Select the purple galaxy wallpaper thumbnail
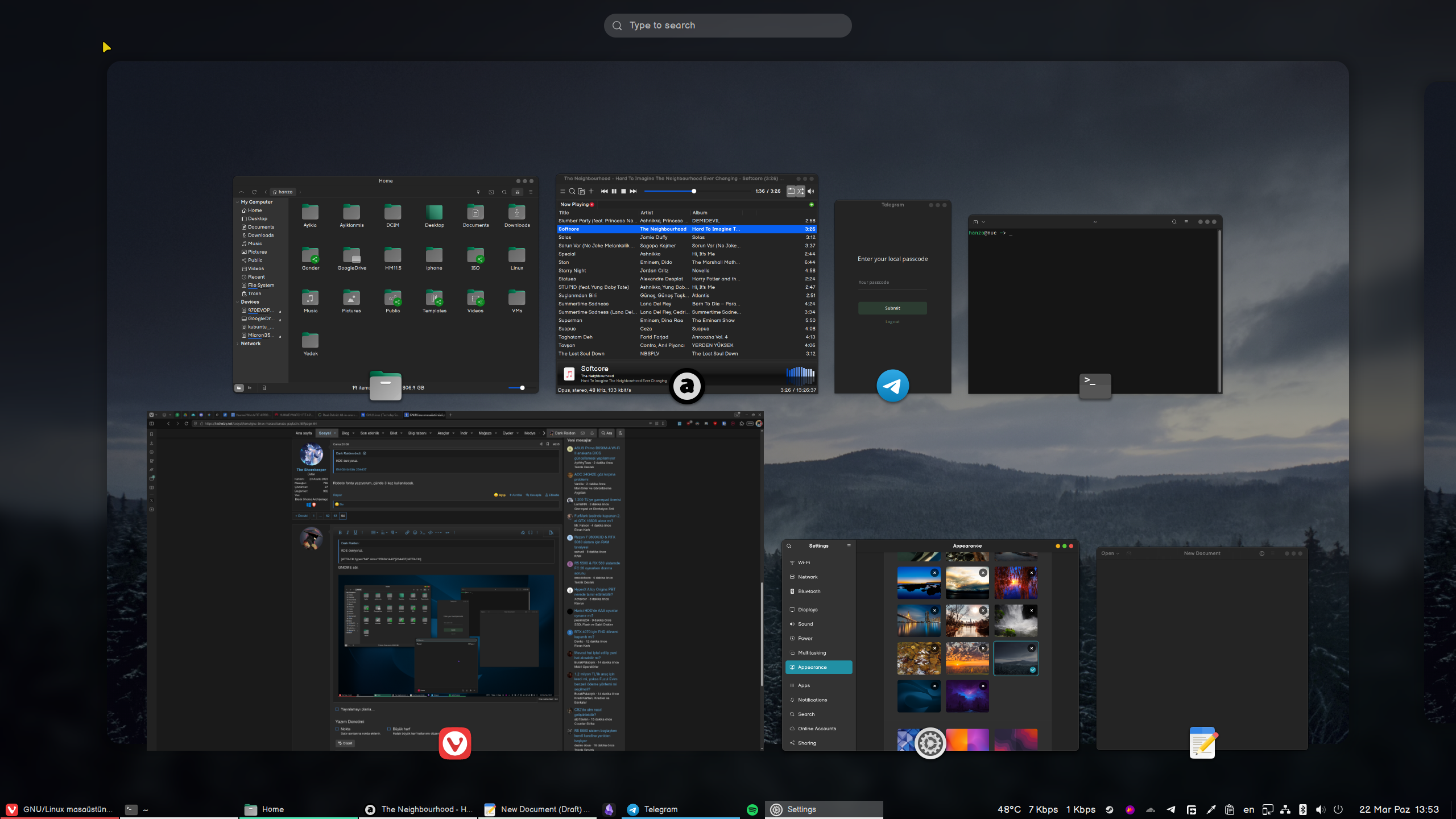The width and height of the screenshot is (1456, 819). click(x=967, y=696)
